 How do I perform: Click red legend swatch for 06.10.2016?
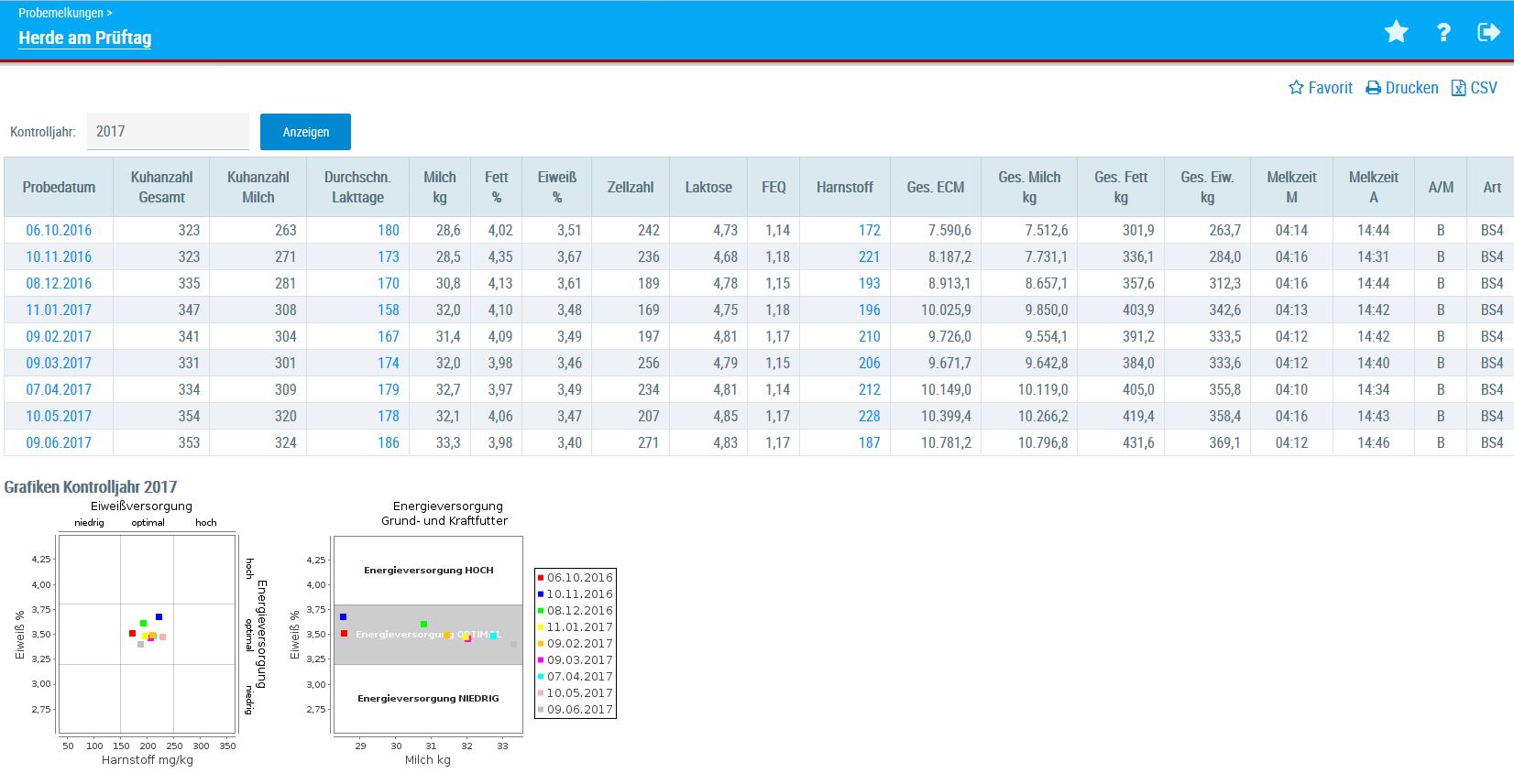541,578
